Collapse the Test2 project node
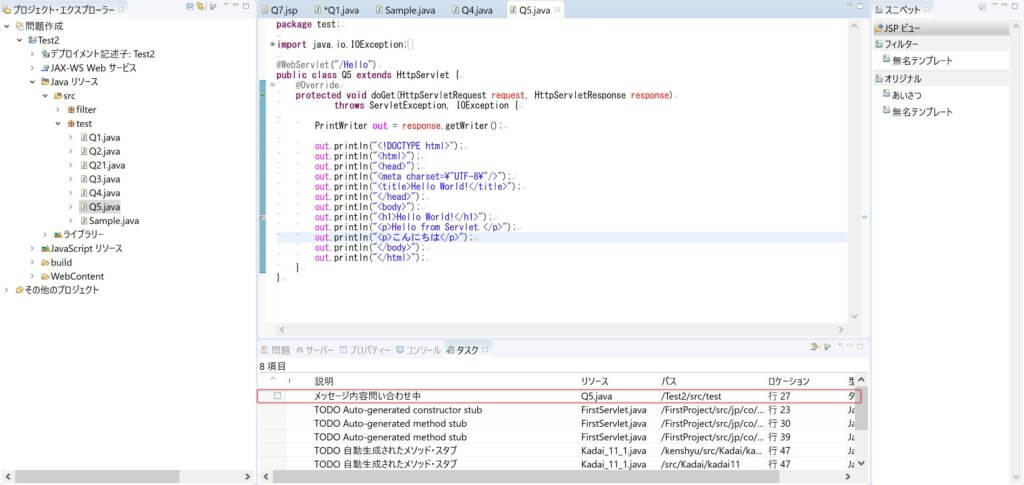 (20, 40)
